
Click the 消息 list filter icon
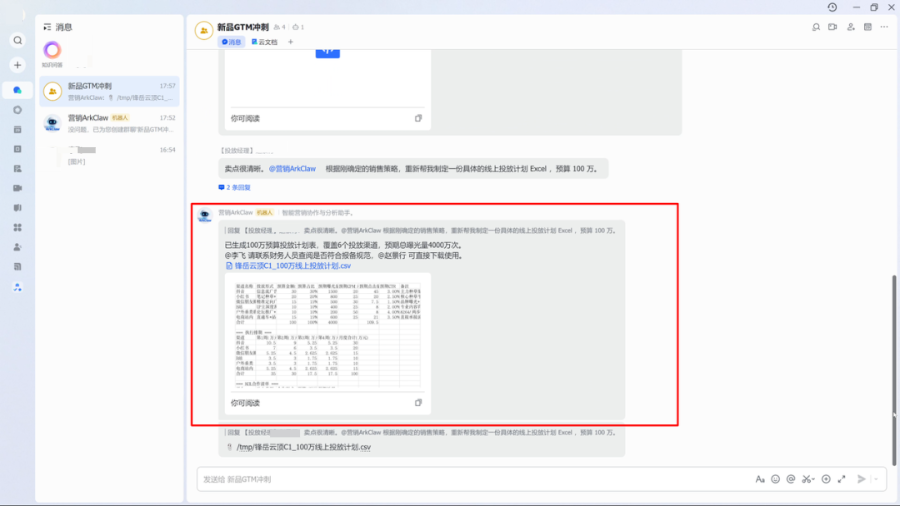coord(47,27)
